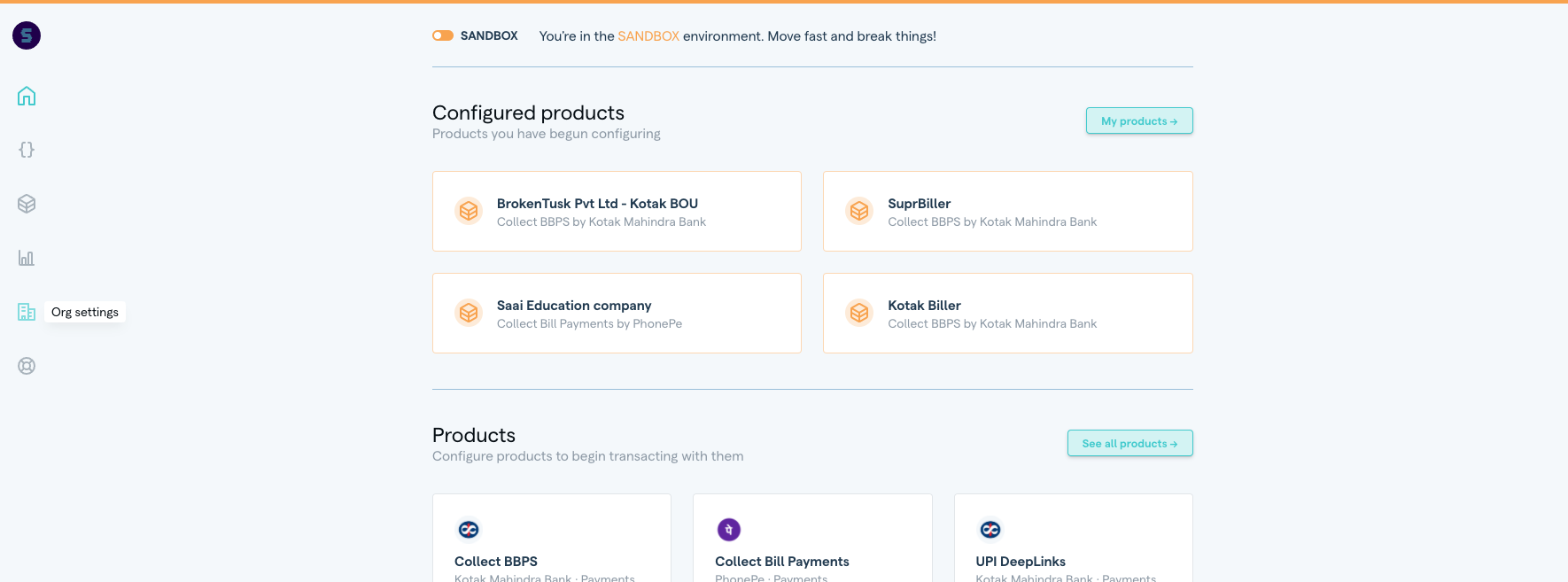Open the Home icon in sidebar

point(27,96)
